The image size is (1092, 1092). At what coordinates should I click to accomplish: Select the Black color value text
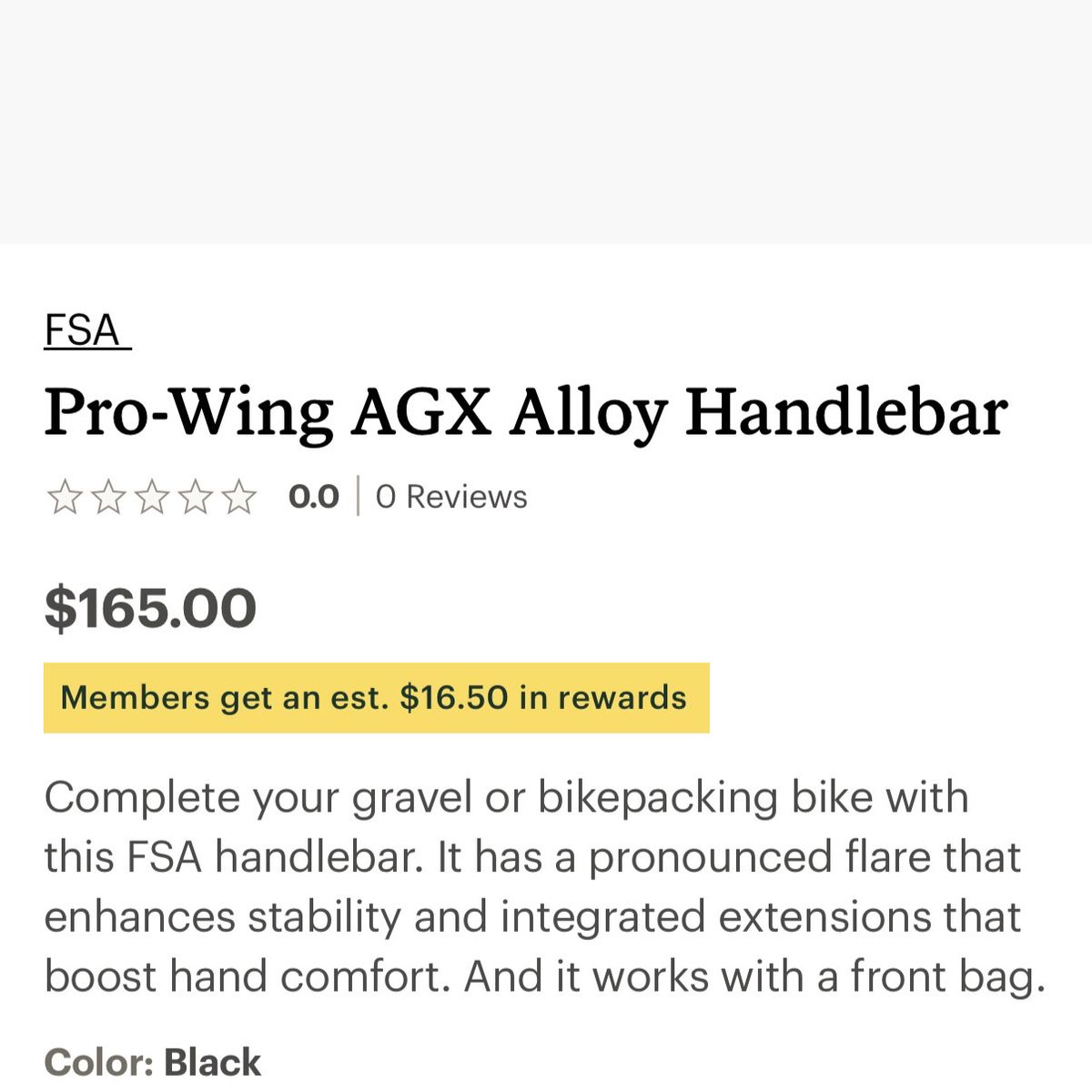click(x=212, y=1063)
